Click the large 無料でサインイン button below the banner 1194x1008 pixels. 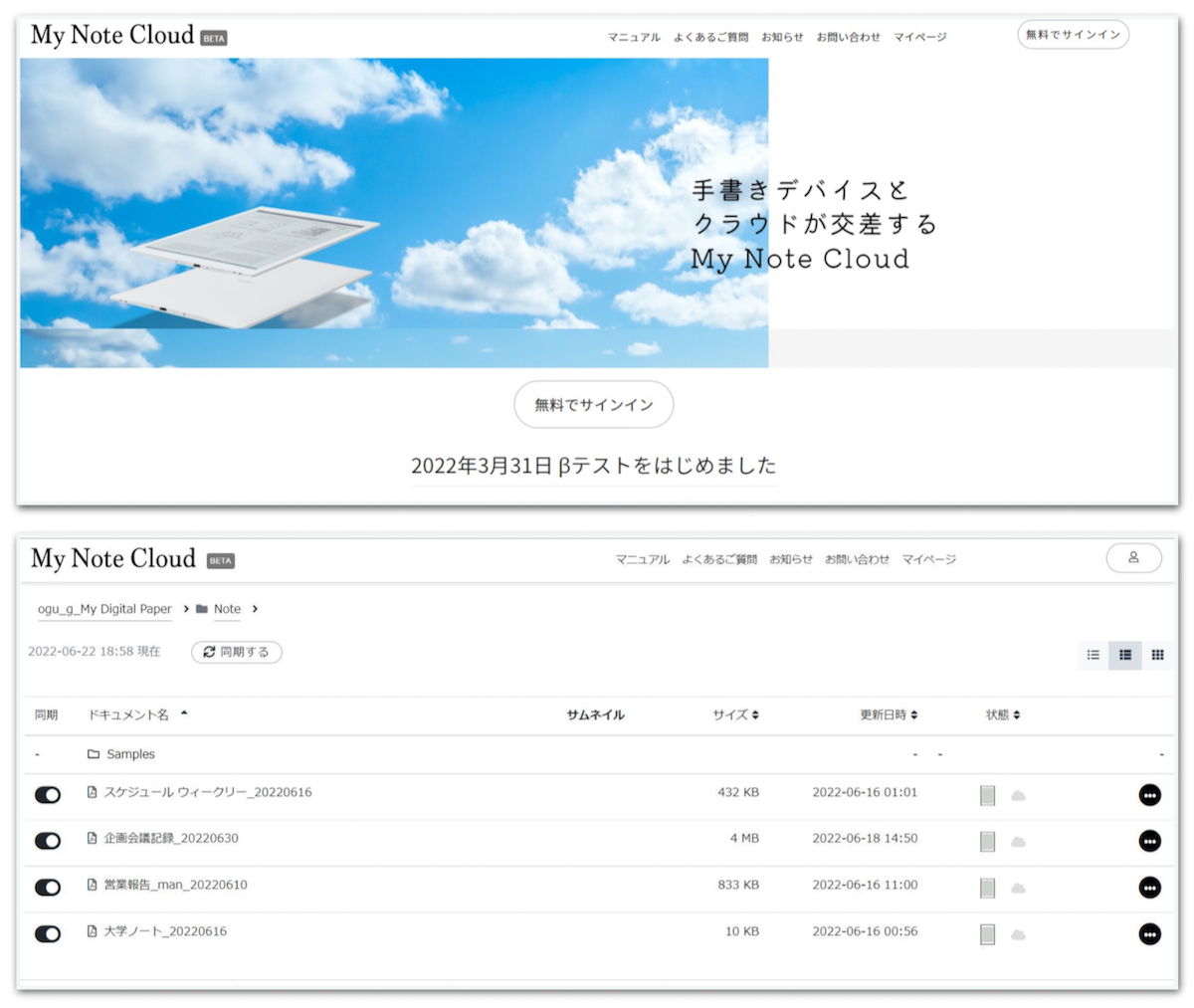pyautogui.click(x=594, y=405)
